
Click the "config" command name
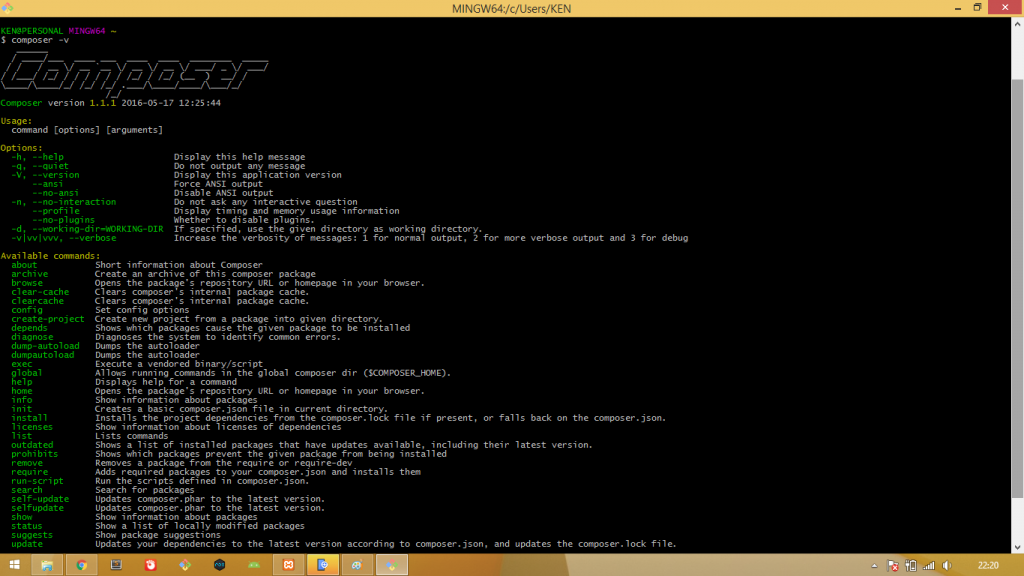coord(27,310)
